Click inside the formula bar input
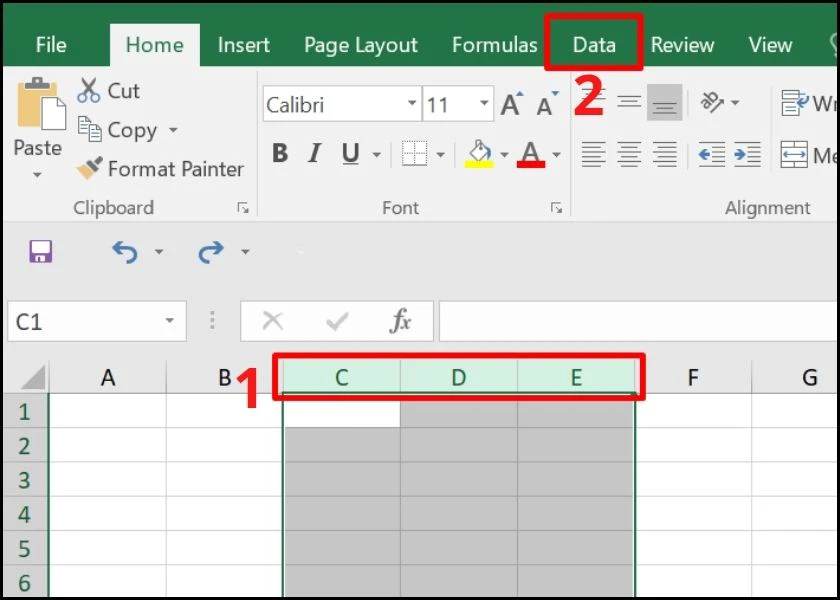Image resolution: width=840 pixels, height=600 pixels. point(639,321)
